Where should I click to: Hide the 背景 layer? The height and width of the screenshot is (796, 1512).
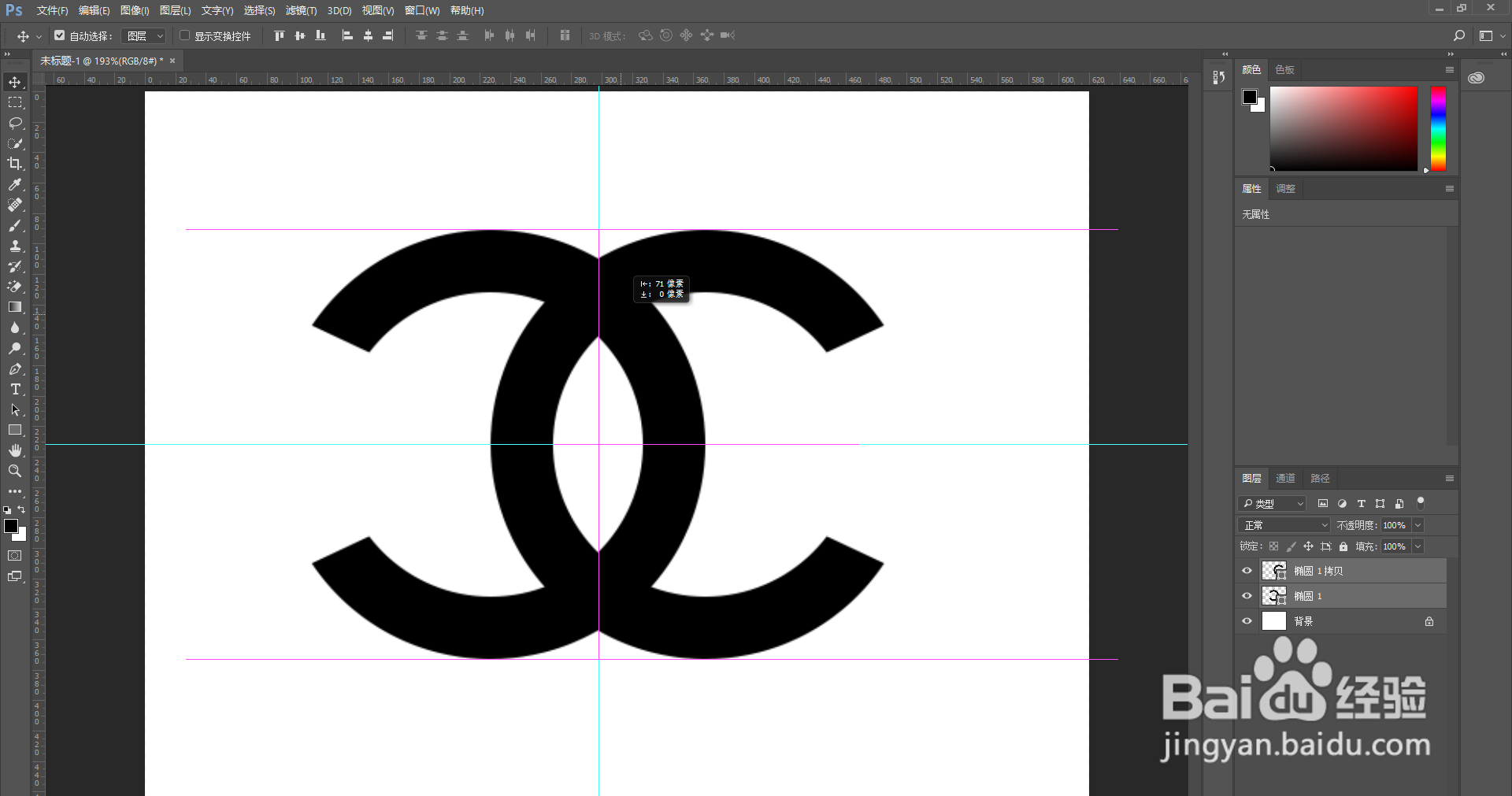coord(1247,621)
